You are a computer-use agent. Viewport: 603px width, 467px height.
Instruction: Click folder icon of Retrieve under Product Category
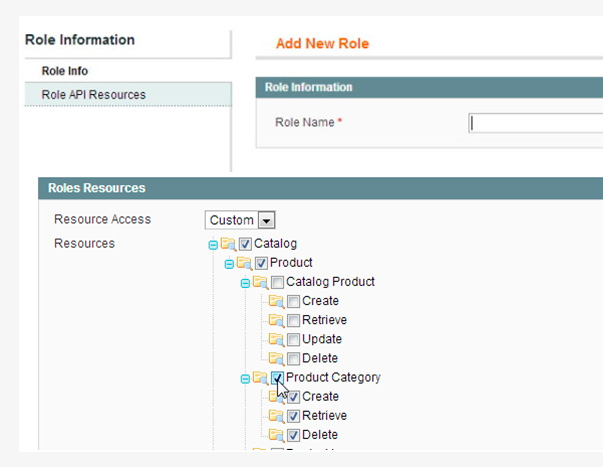tap(277, 416)
